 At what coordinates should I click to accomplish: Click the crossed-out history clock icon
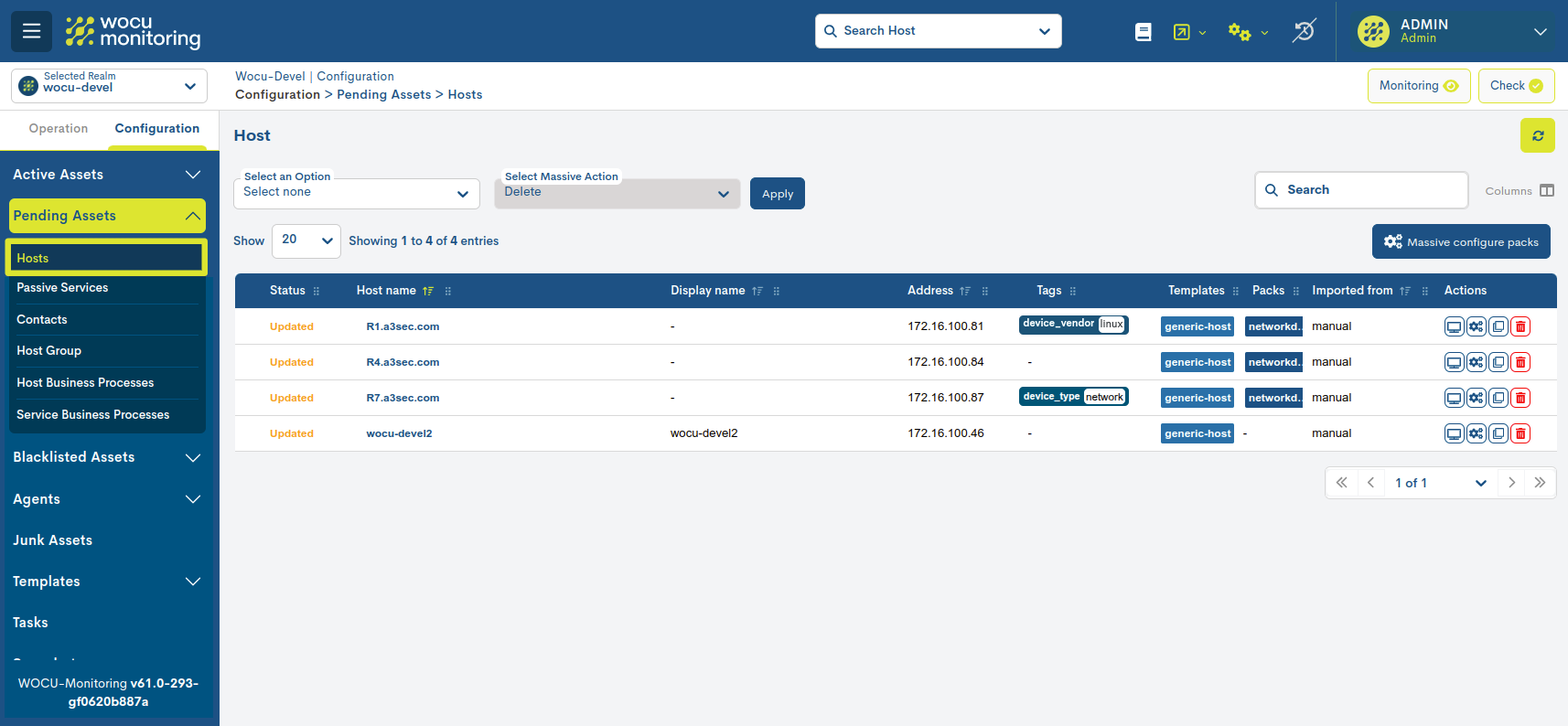coord(1304,31)
